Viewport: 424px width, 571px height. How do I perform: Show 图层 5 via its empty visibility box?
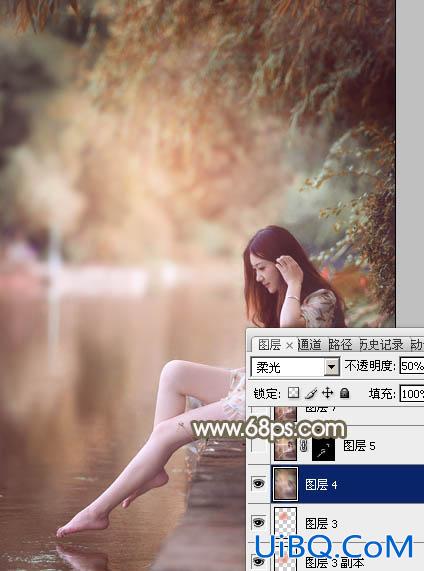point(259,446)
